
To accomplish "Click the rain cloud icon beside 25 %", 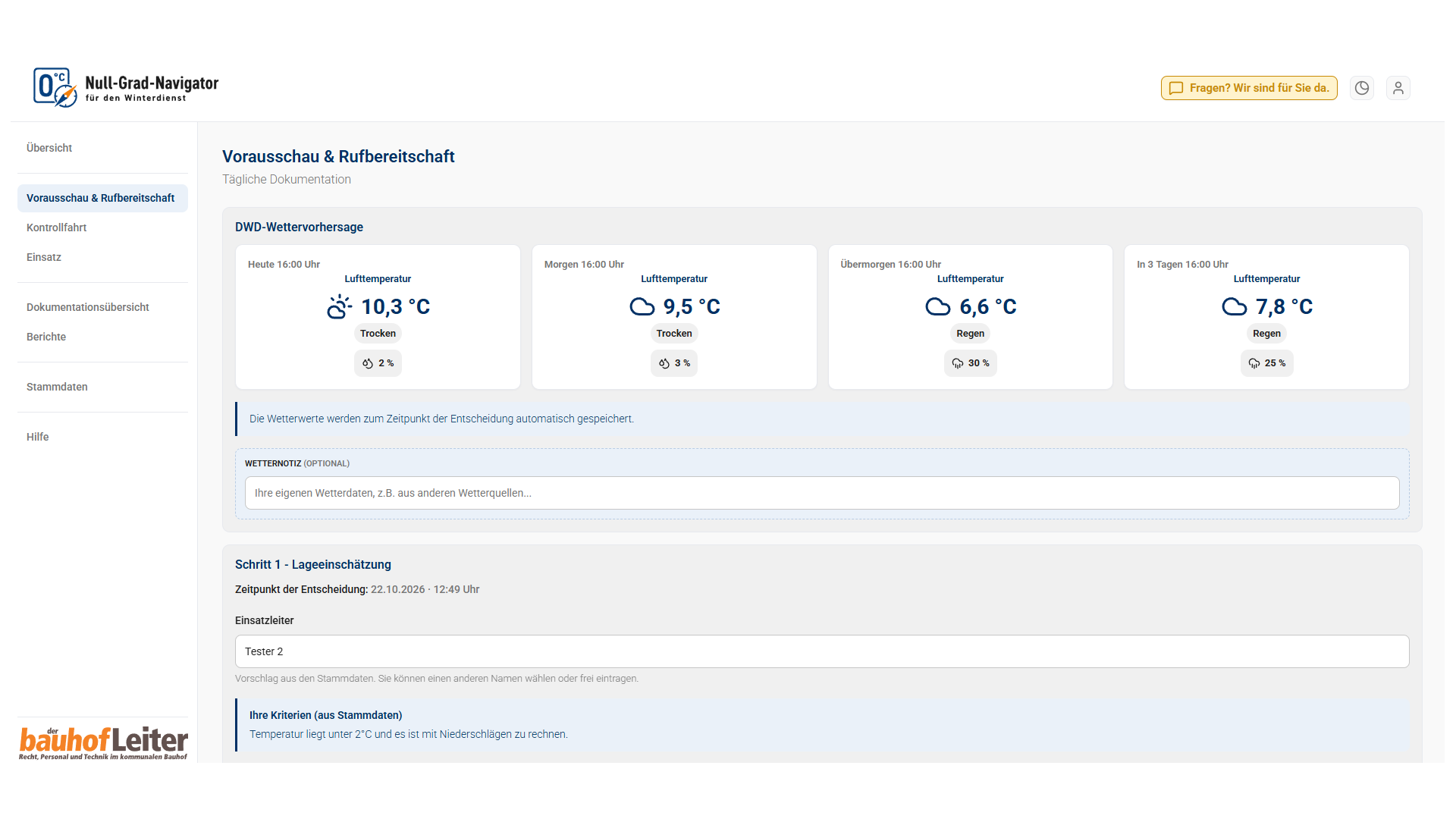I will pos(1254,363).
